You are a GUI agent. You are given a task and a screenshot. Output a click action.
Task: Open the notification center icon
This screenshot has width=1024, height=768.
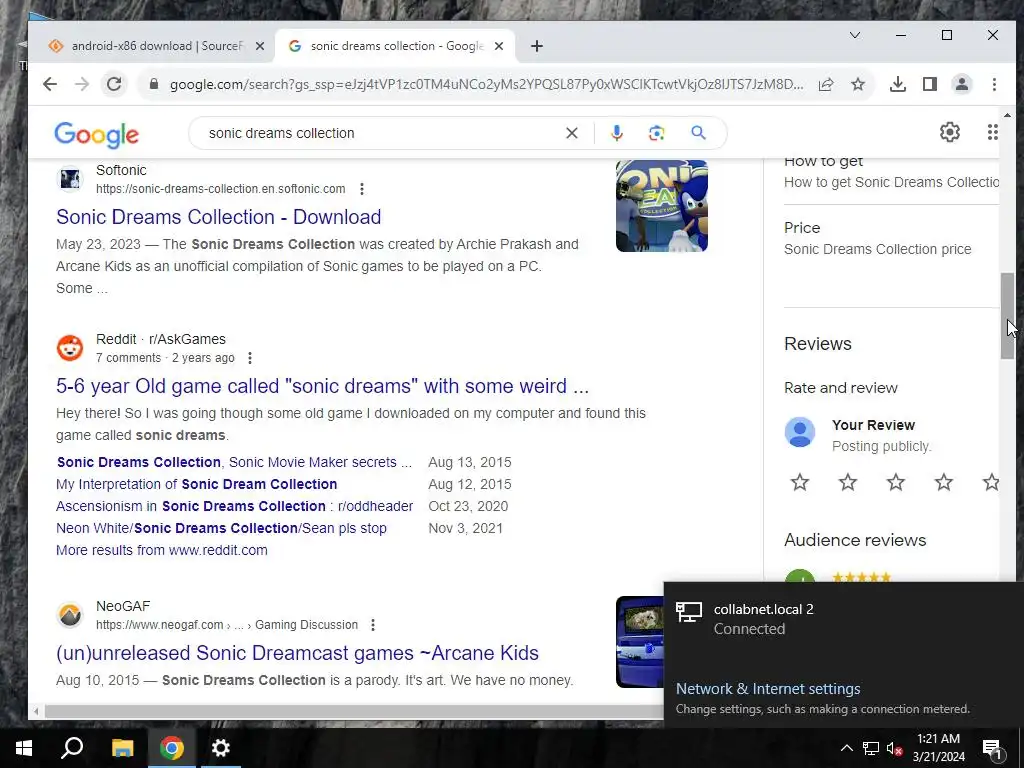[992, 748]
